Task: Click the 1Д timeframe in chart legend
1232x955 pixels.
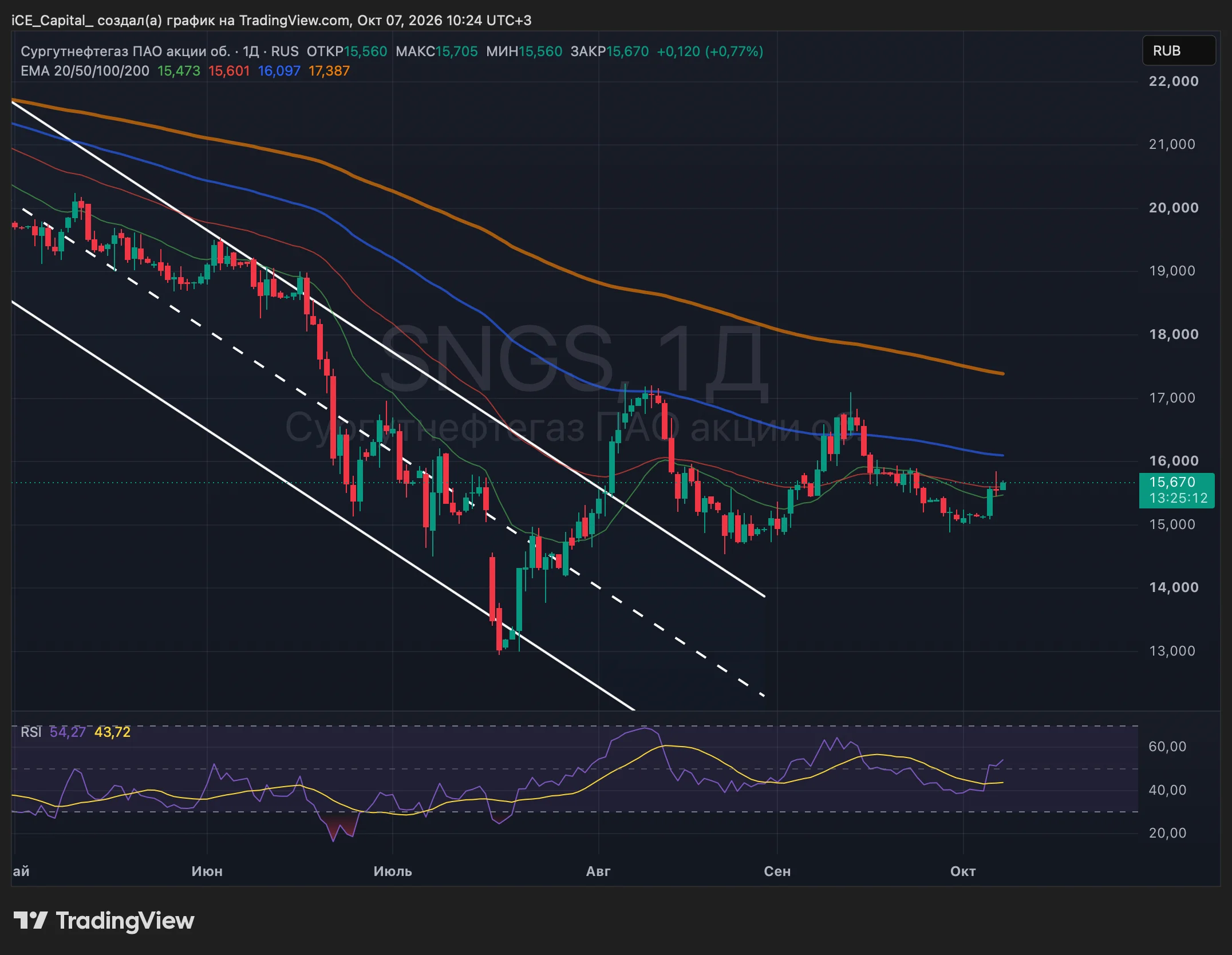Action: 251,52
